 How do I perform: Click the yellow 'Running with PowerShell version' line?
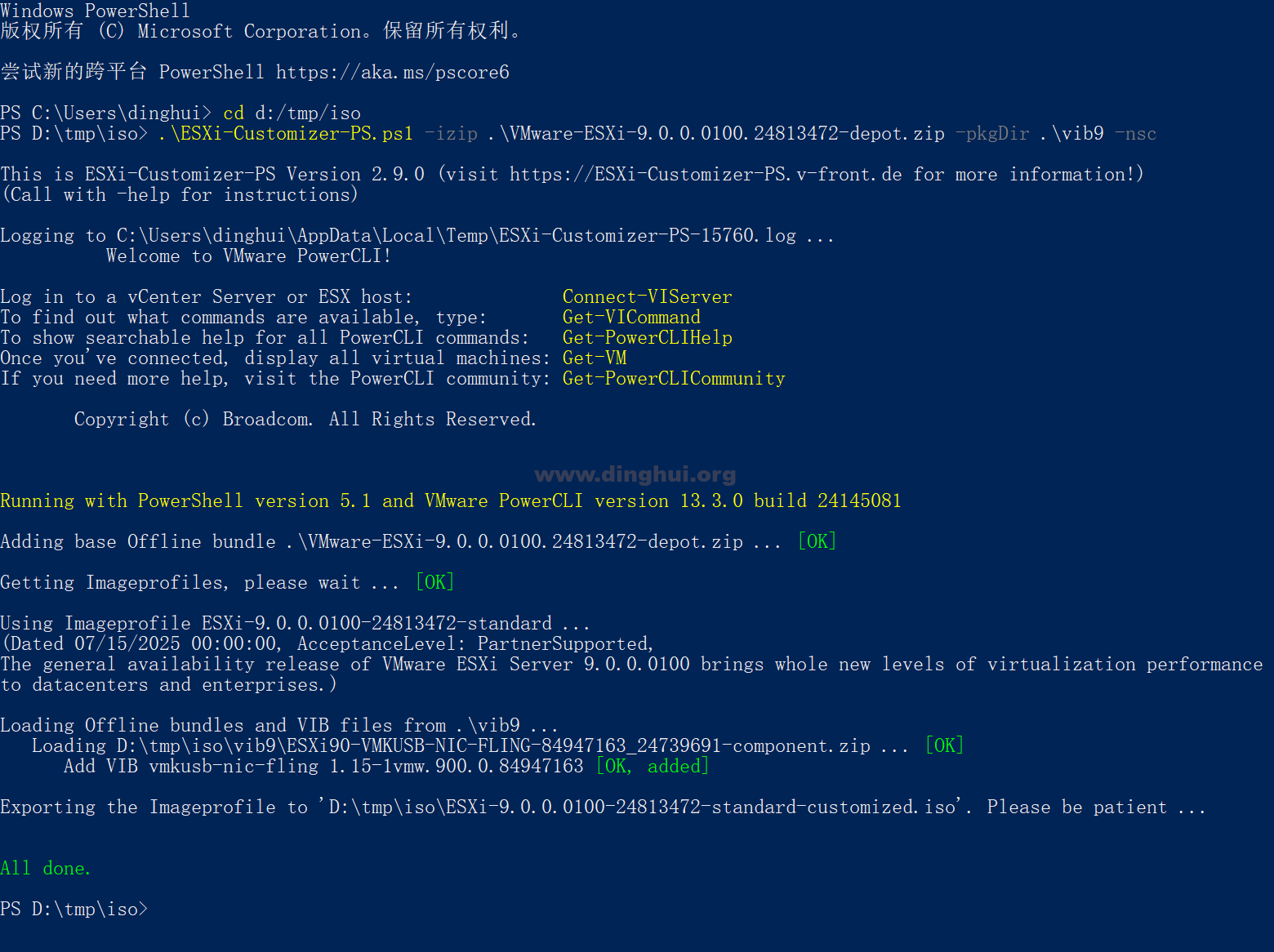coord(451,500)
